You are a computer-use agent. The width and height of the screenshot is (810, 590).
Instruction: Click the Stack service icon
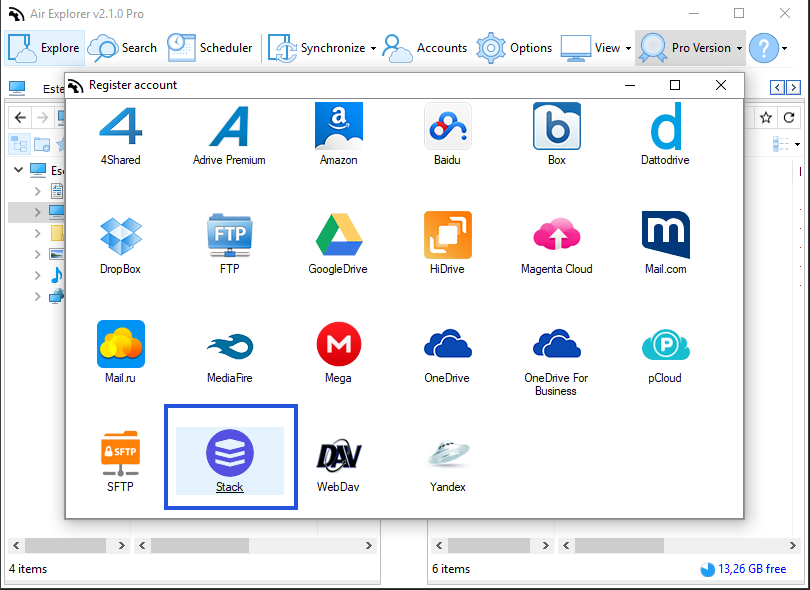pos(229,454)
